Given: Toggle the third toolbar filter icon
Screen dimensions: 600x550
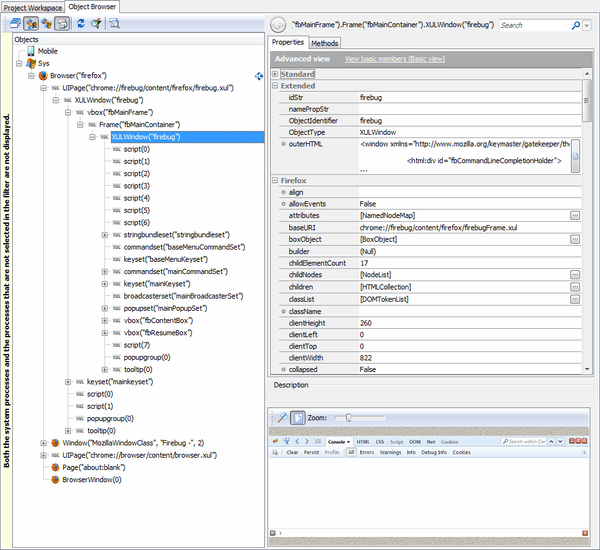Looking at the screenshot, I should [48, 23].
